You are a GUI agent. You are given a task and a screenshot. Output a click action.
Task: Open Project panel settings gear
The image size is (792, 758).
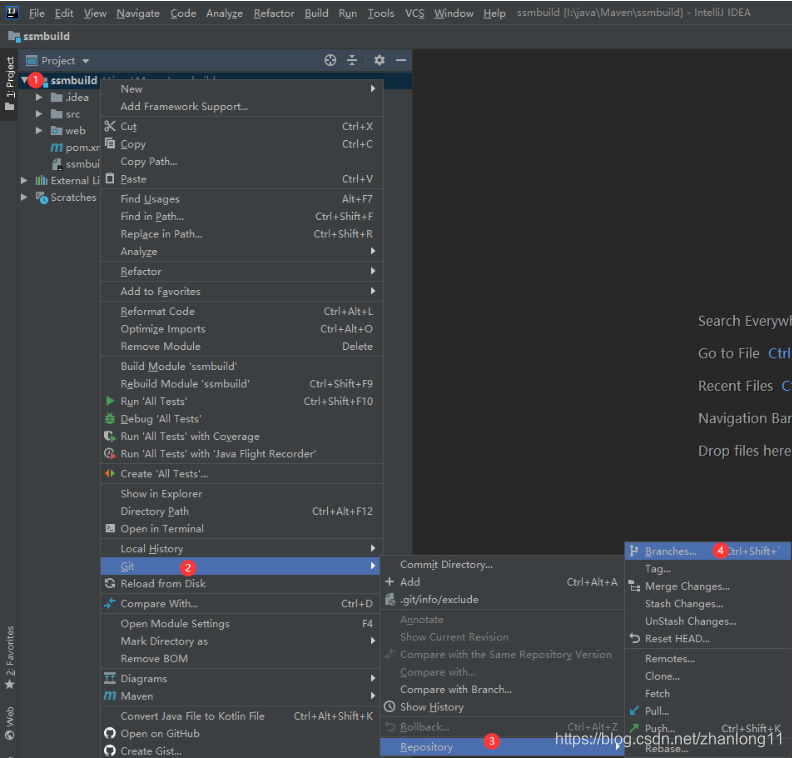point(379,61)
